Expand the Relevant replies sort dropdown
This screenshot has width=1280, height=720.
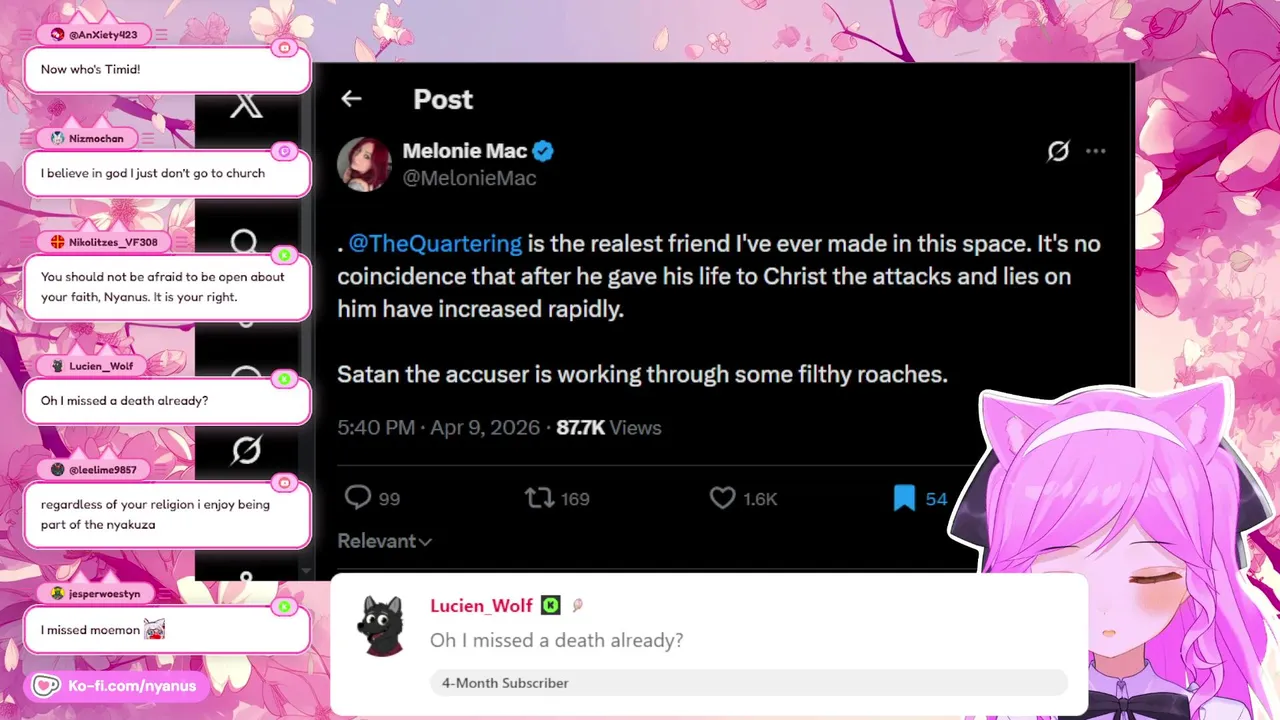(384, 541)
